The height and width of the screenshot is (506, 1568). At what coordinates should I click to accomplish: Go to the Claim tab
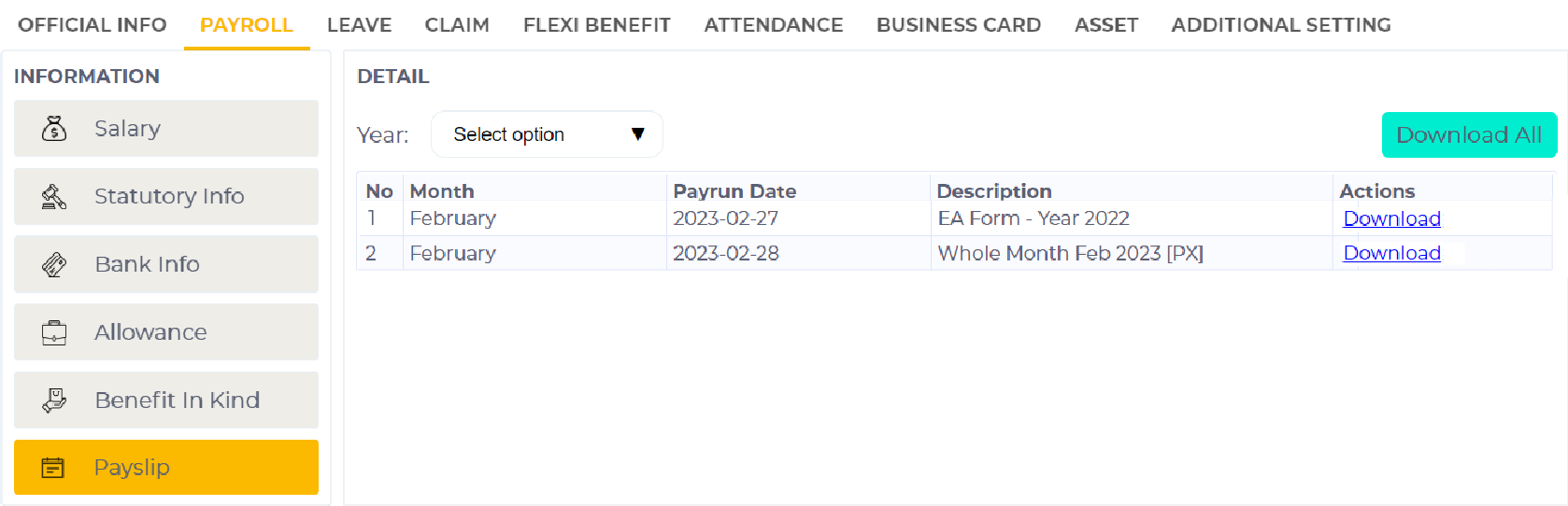pos(457,25)
